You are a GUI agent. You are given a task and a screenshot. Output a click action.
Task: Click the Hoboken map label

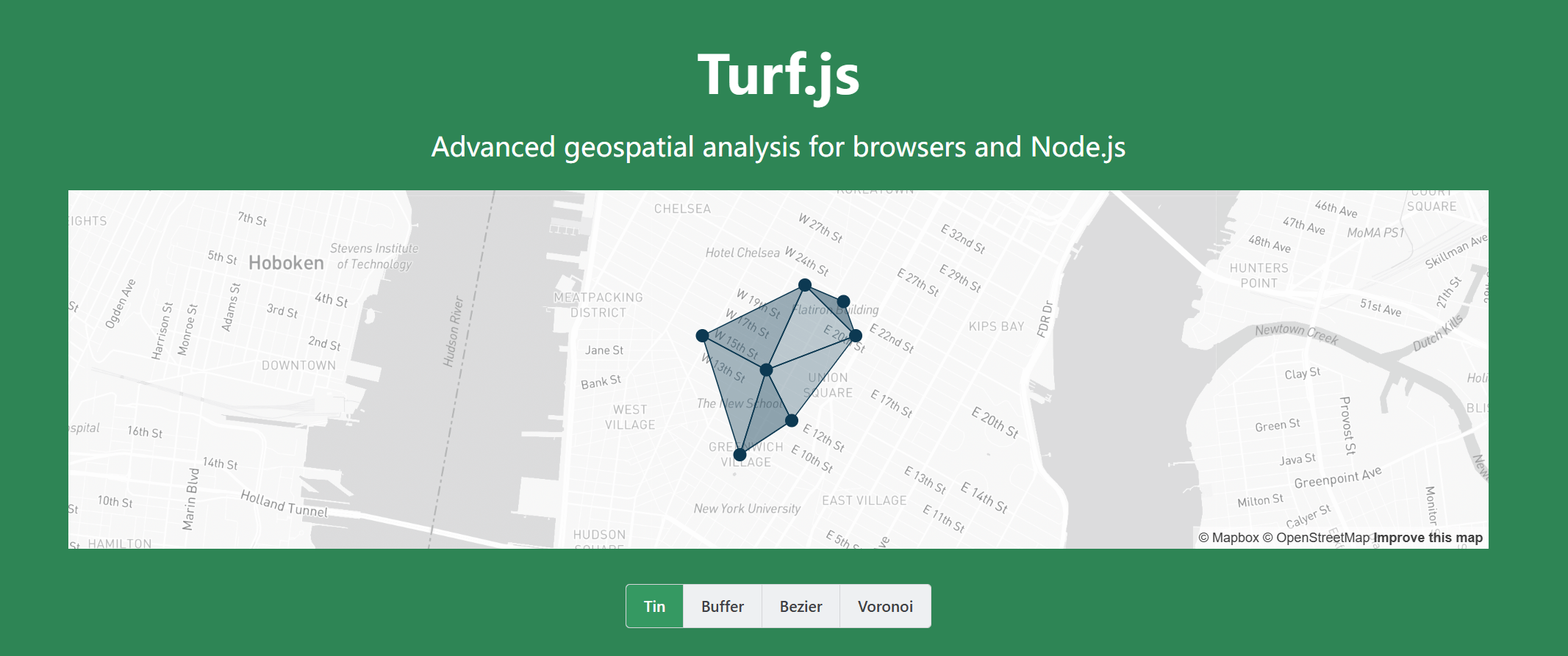tap(286, 263)
